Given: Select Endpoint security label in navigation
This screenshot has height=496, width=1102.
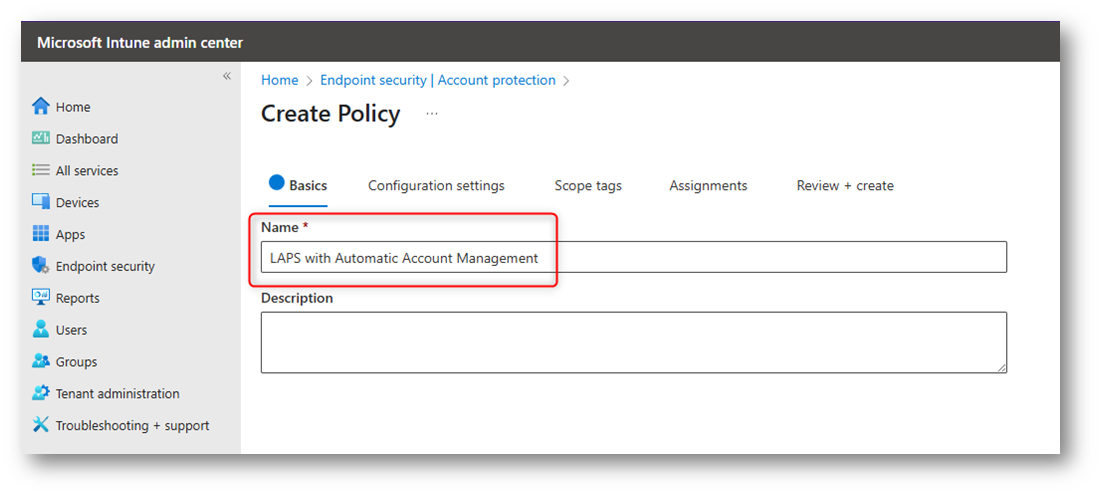Looking at the screenshot, I should (105, 266).
